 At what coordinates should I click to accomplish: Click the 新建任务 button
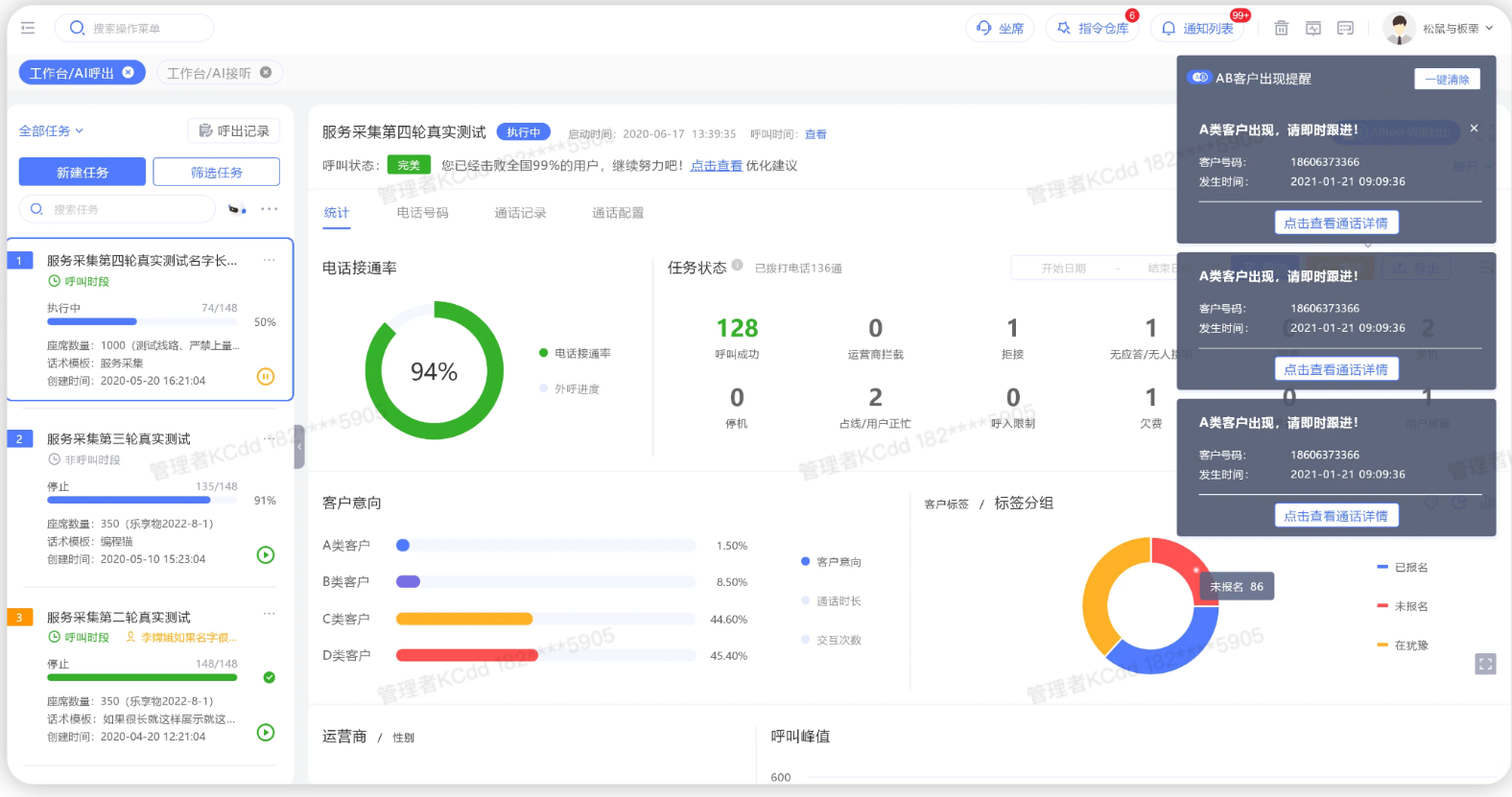pyautogui.click(x=83, y=173)
